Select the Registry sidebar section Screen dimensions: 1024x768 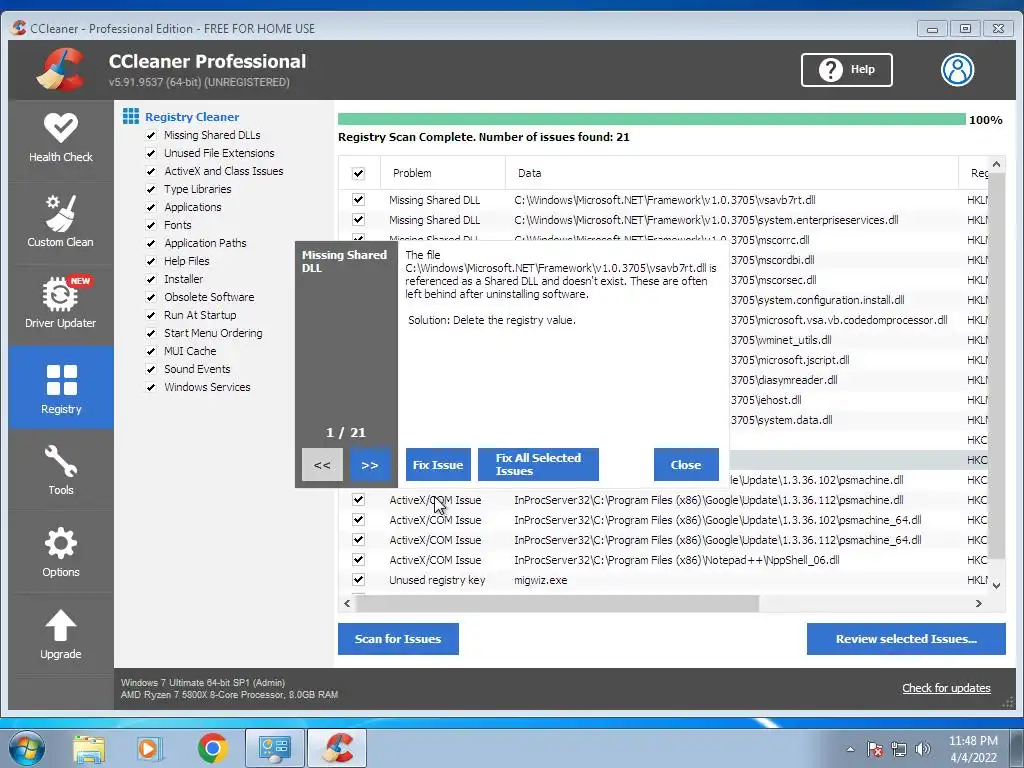[61, 387]
